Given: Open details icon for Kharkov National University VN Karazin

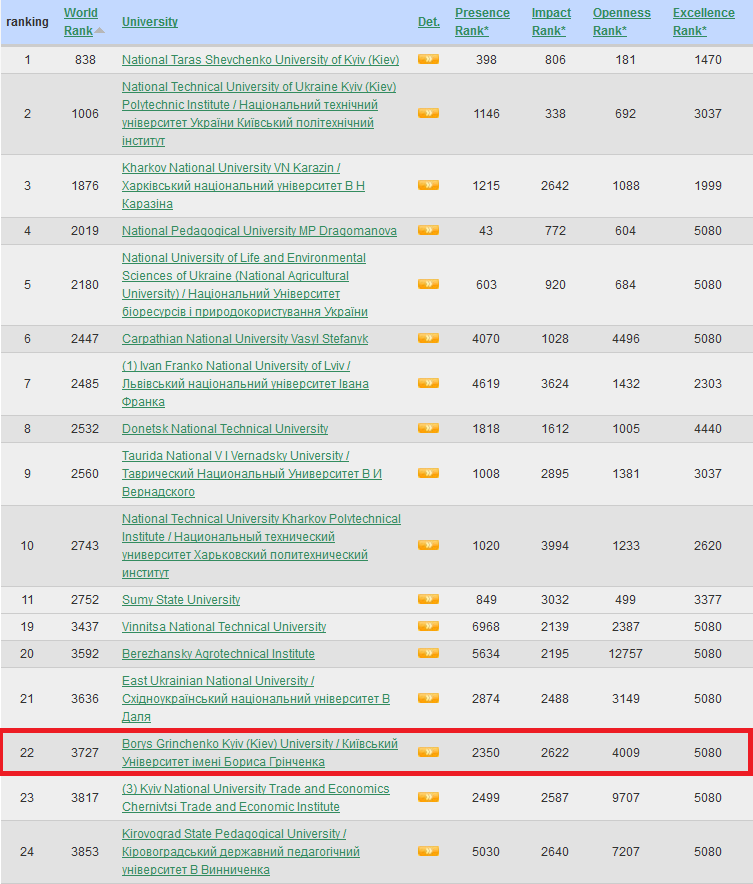Looking at the screenshot, I should point(428,185).
